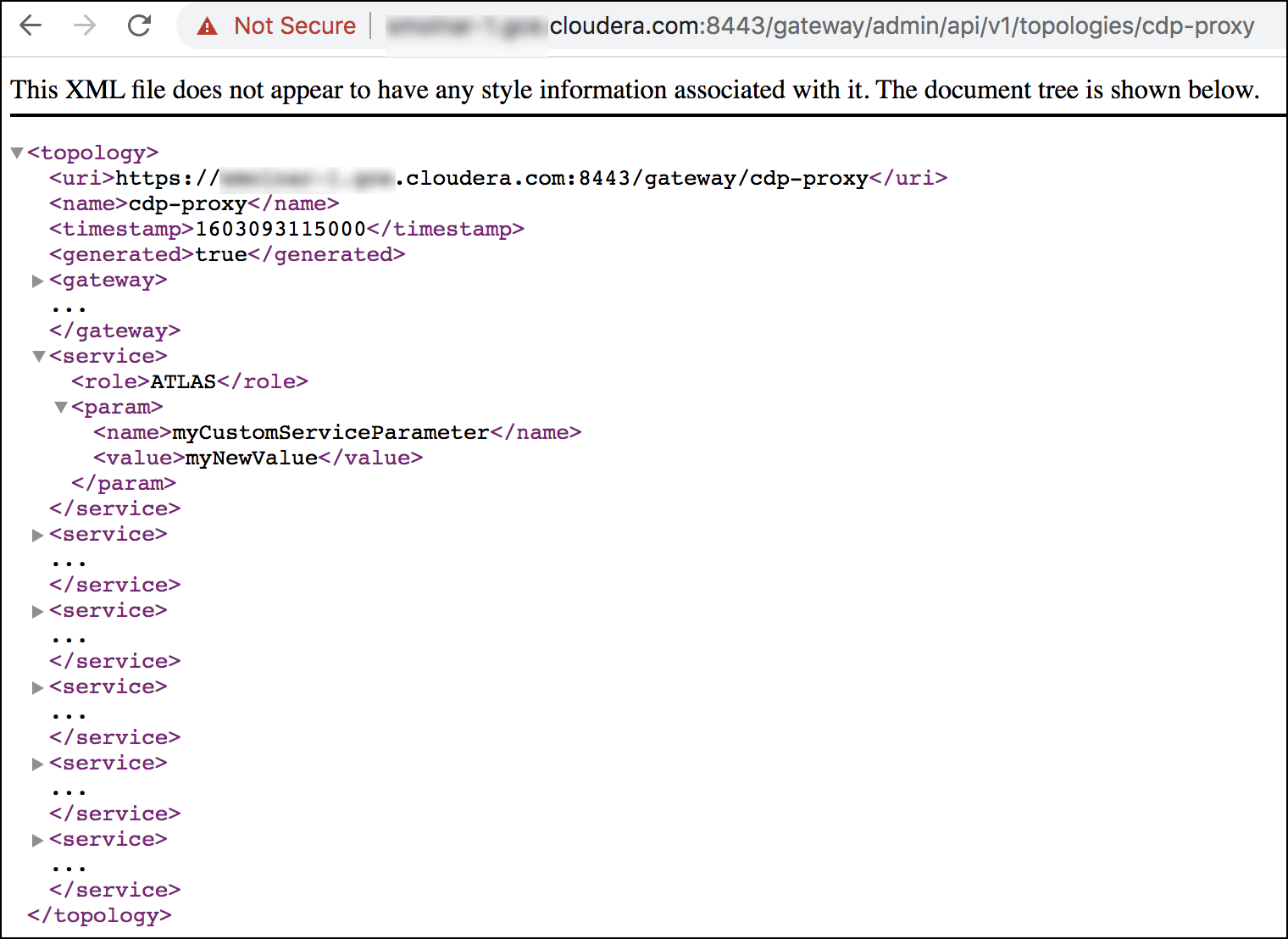The image size is (1288, 939).
Task: Expand the first collapsed service after ATLAS
Action: coord(38,535)
